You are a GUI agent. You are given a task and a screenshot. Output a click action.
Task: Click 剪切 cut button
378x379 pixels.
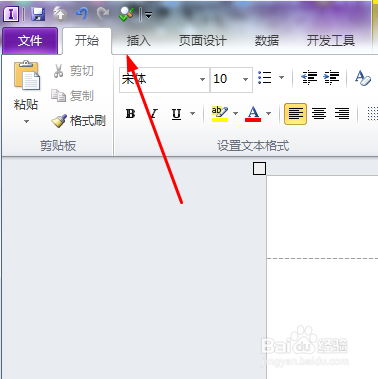coord(73,71)
